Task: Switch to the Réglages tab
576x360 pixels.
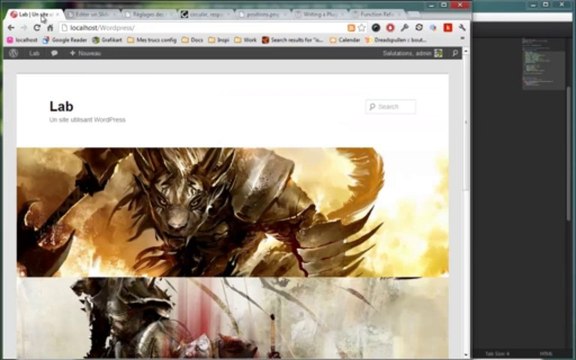Action: pyautogui.click(x=150, y=14)
